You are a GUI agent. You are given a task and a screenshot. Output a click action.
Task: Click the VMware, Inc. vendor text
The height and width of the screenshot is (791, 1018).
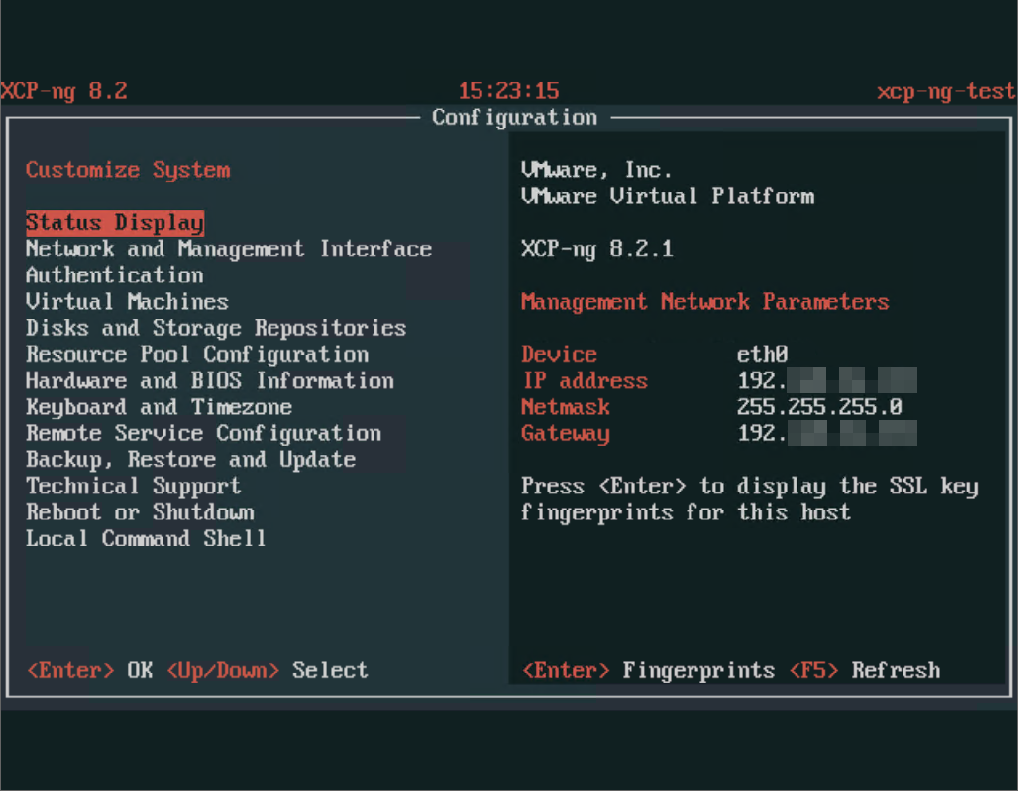click(596, 170)
